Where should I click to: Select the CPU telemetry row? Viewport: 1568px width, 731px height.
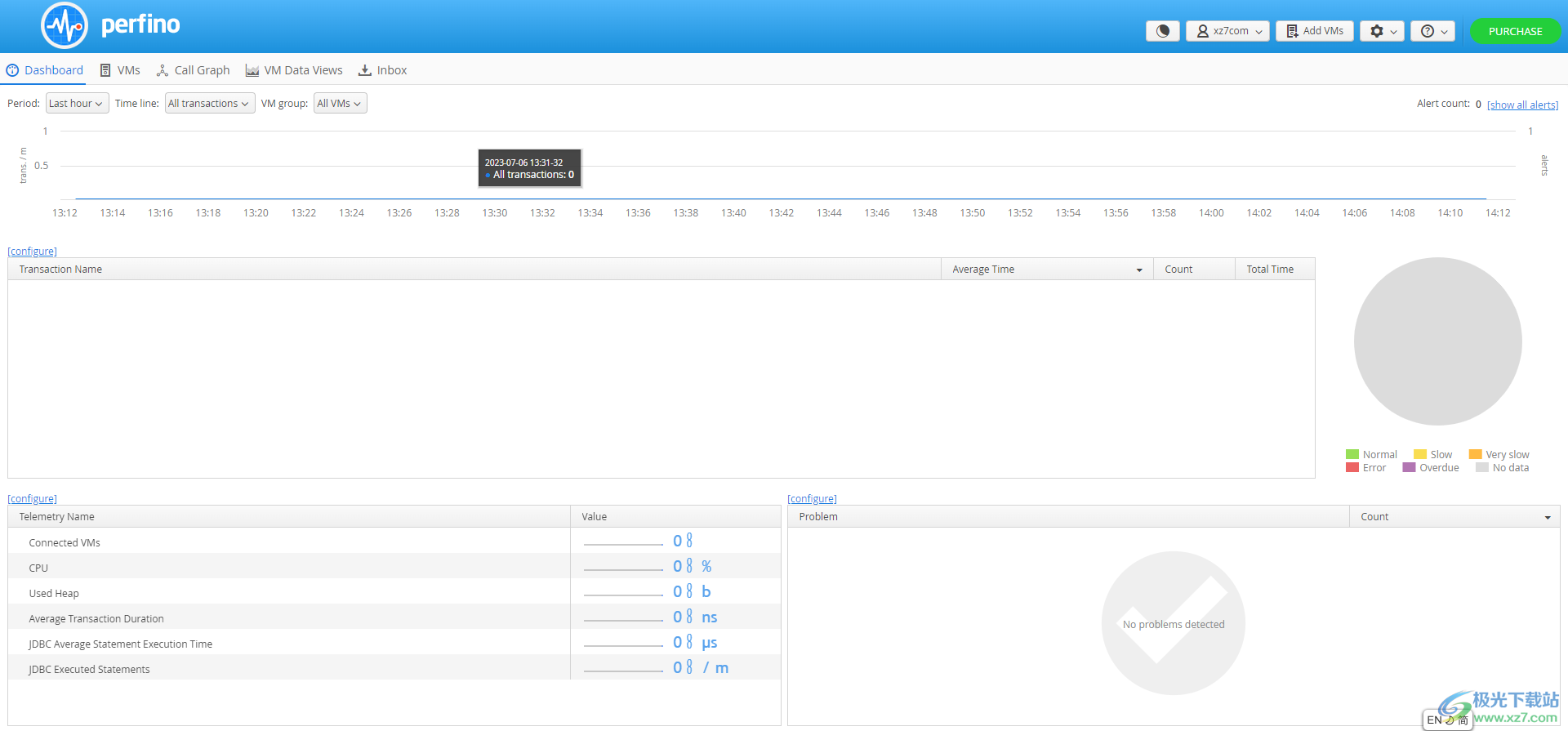[394, 568]
